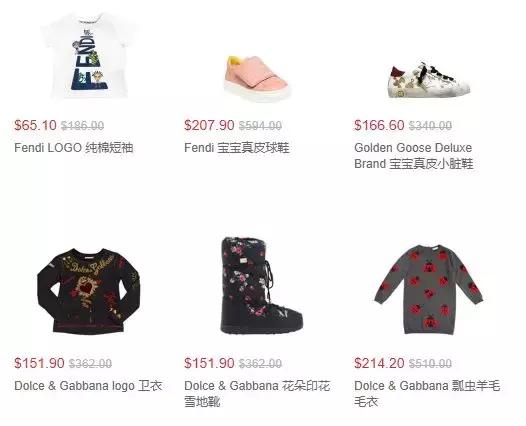This screenshot has width=526, height=426.
Task: Open the Fendi 宝宝真皮球鞋 product link
Action: [236, 148]
